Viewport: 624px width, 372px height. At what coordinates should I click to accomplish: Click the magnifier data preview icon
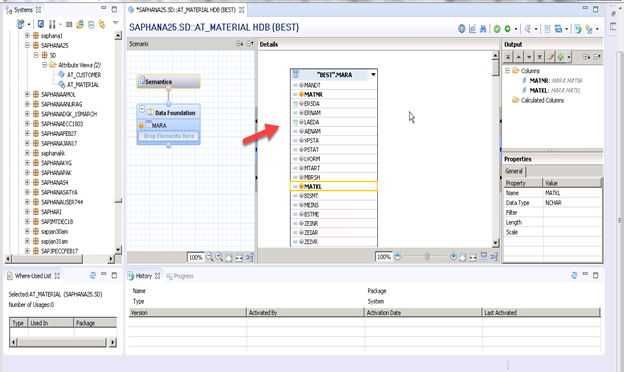pos(527,29)
